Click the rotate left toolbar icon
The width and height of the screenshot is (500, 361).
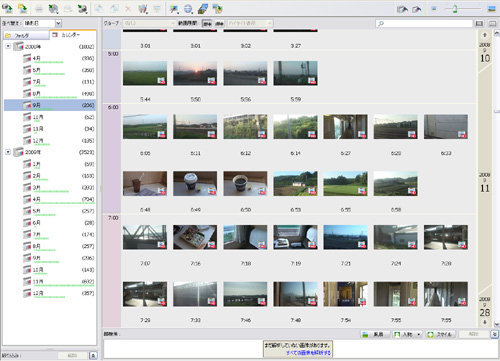(x=99, y=9)
